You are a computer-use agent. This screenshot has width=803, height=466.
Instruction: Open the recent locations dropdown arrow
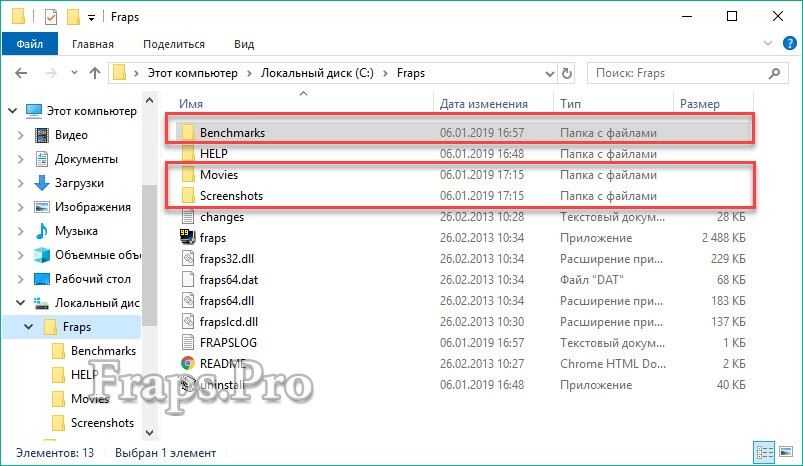pyautogui.click(x=74, y=73)
